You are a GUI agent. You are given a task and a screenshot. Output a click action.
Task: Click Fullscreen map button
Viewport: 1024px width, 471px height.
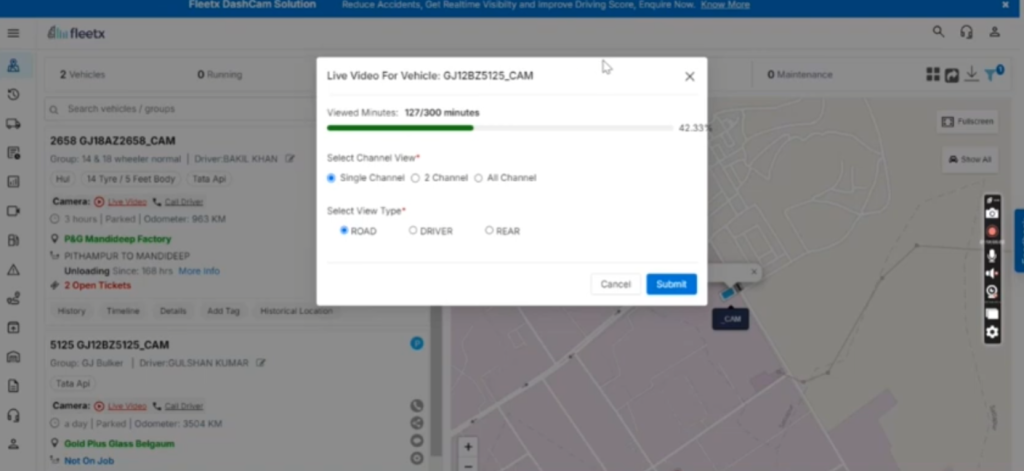tap(967, 122)
